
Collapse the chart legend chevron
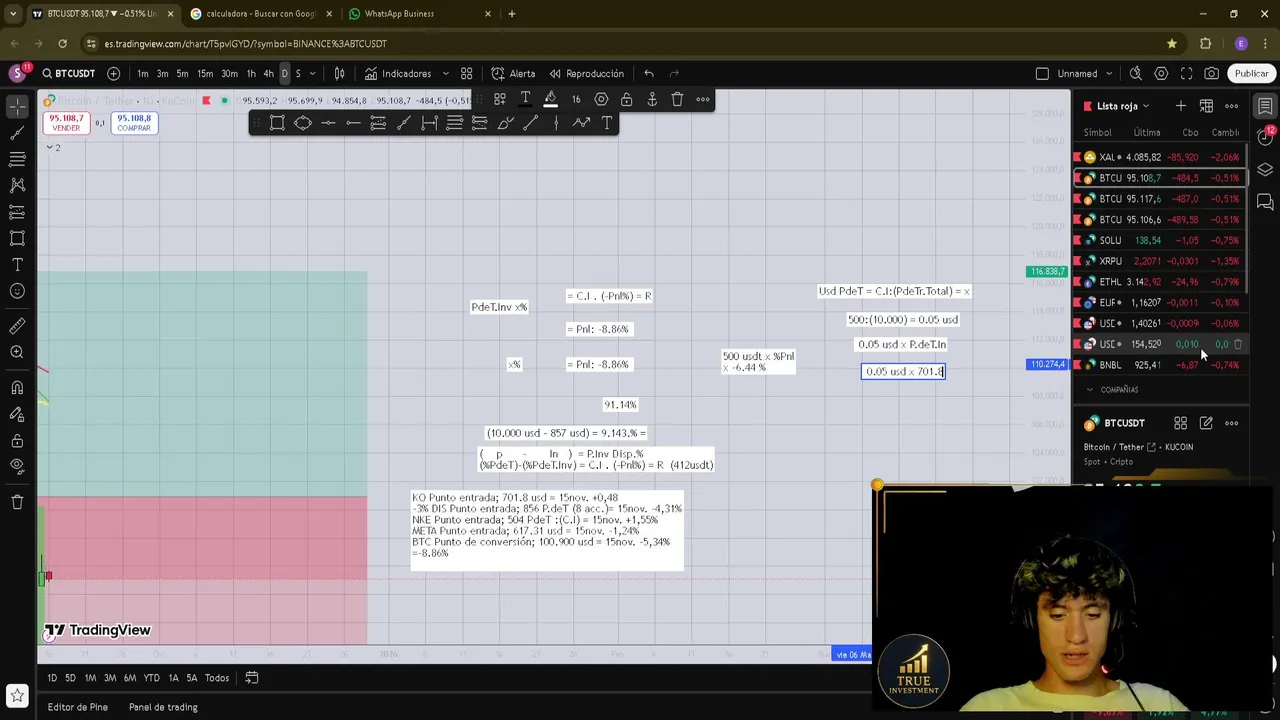[x=49, y=147]
